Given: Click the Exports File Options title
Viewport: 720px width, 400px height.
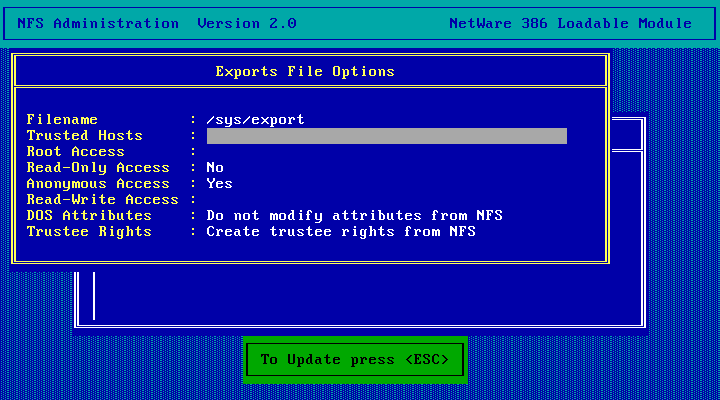Looking at the screenshot, I should click(305, 72).
